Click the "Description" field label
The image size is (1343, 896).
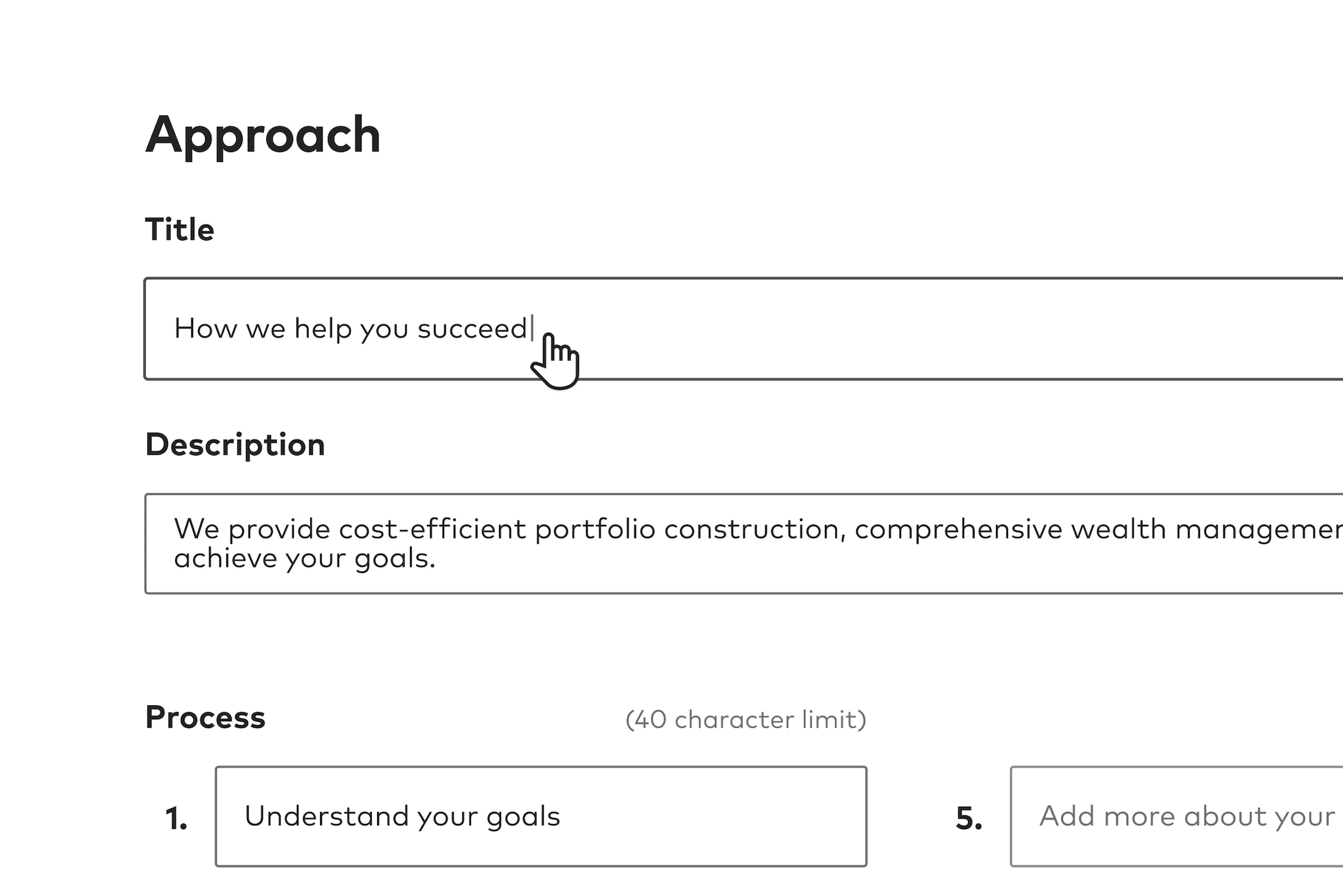pos(235,445)
